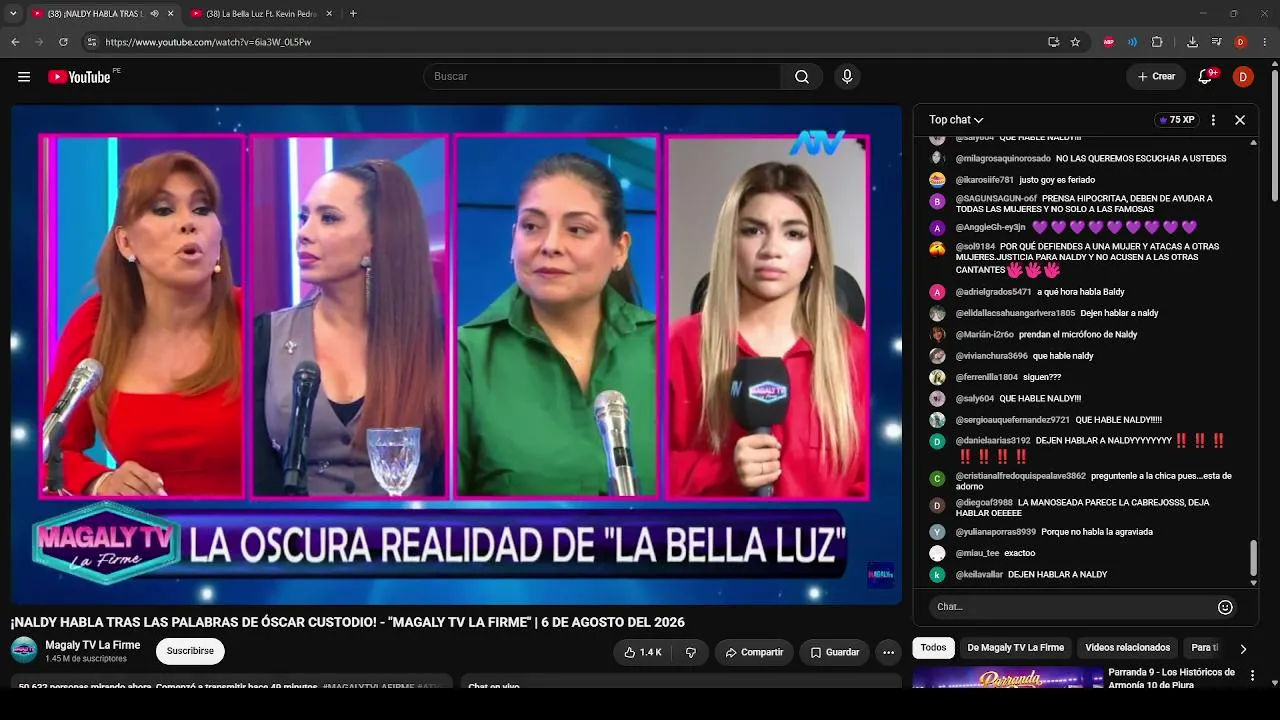Open chat user @miau_tee

tap(977, 553)
